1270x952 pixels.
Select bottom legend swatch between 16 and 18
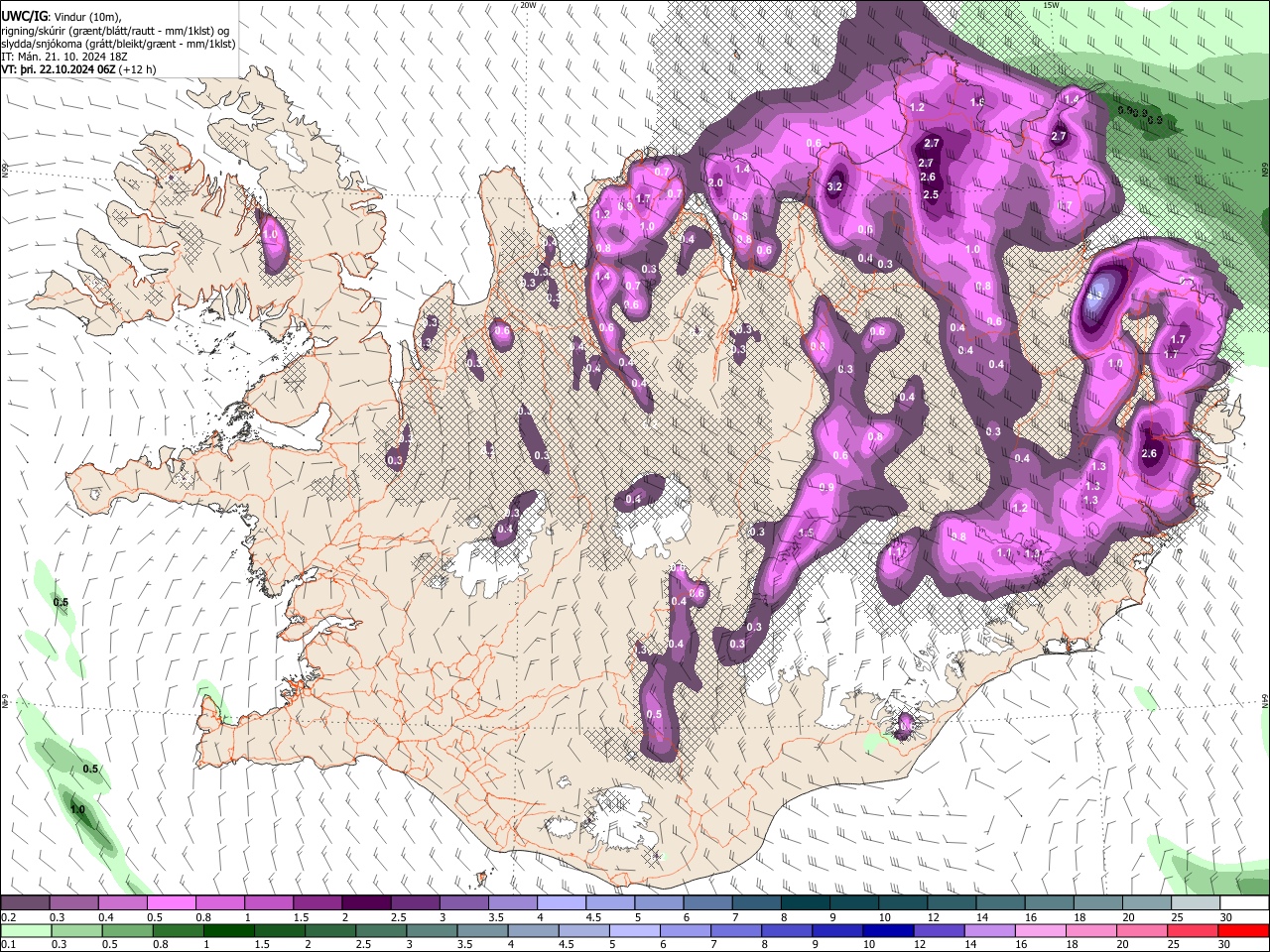(x=1041, y=931)
